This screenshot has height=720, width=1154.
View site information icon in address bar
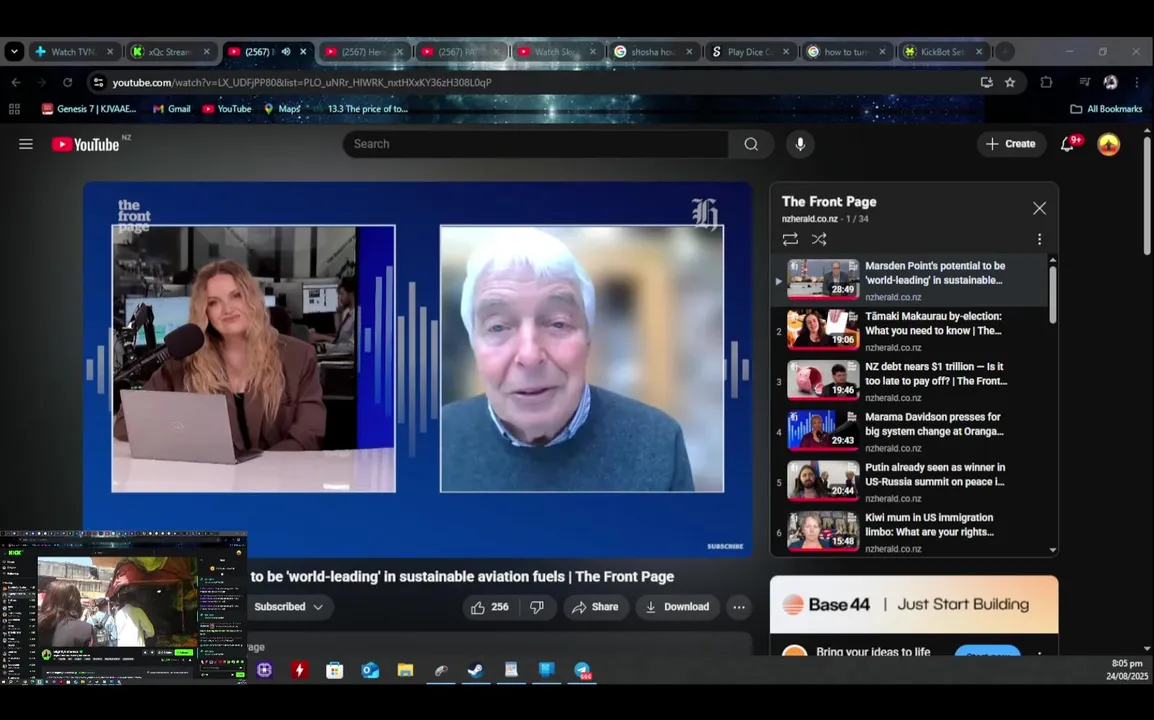point(98,82)
